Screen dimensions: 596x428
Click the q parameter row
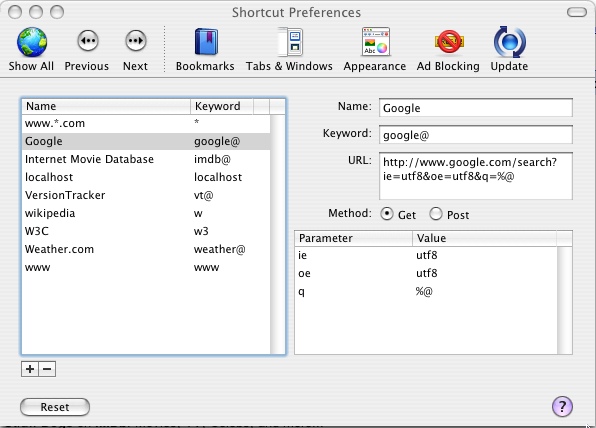pyautogui.click(x=426, y=292)
